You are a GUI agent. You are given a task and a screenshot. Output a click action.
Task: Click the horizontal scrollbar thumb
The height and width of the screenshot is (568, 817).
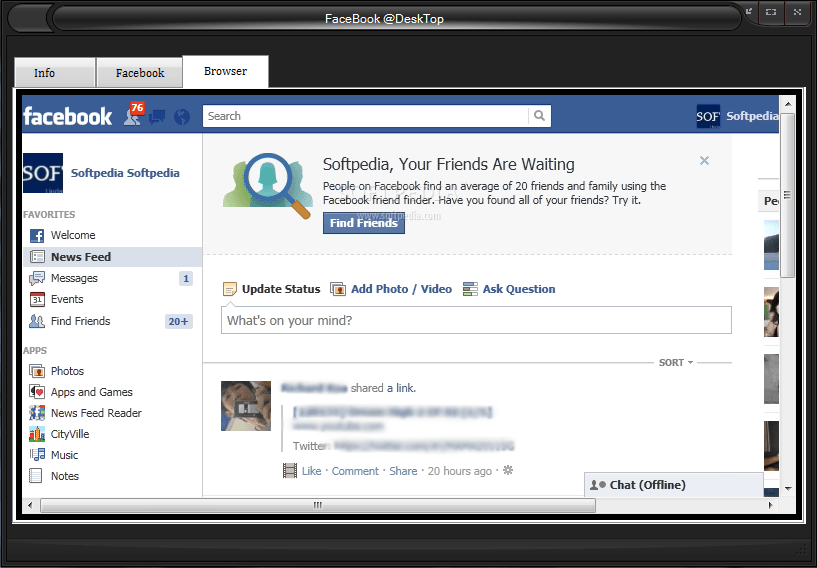[x=318, y=505]
